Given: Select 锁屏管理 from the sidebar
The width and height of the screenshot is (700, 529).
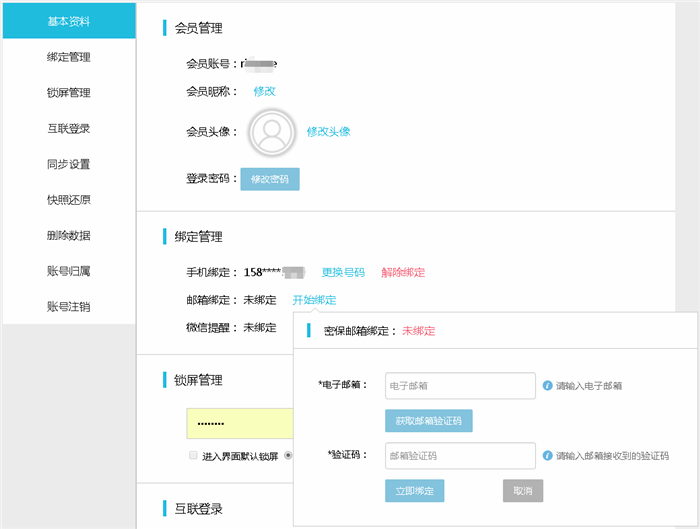Looking at the screenshot, I should coord(69,93).
